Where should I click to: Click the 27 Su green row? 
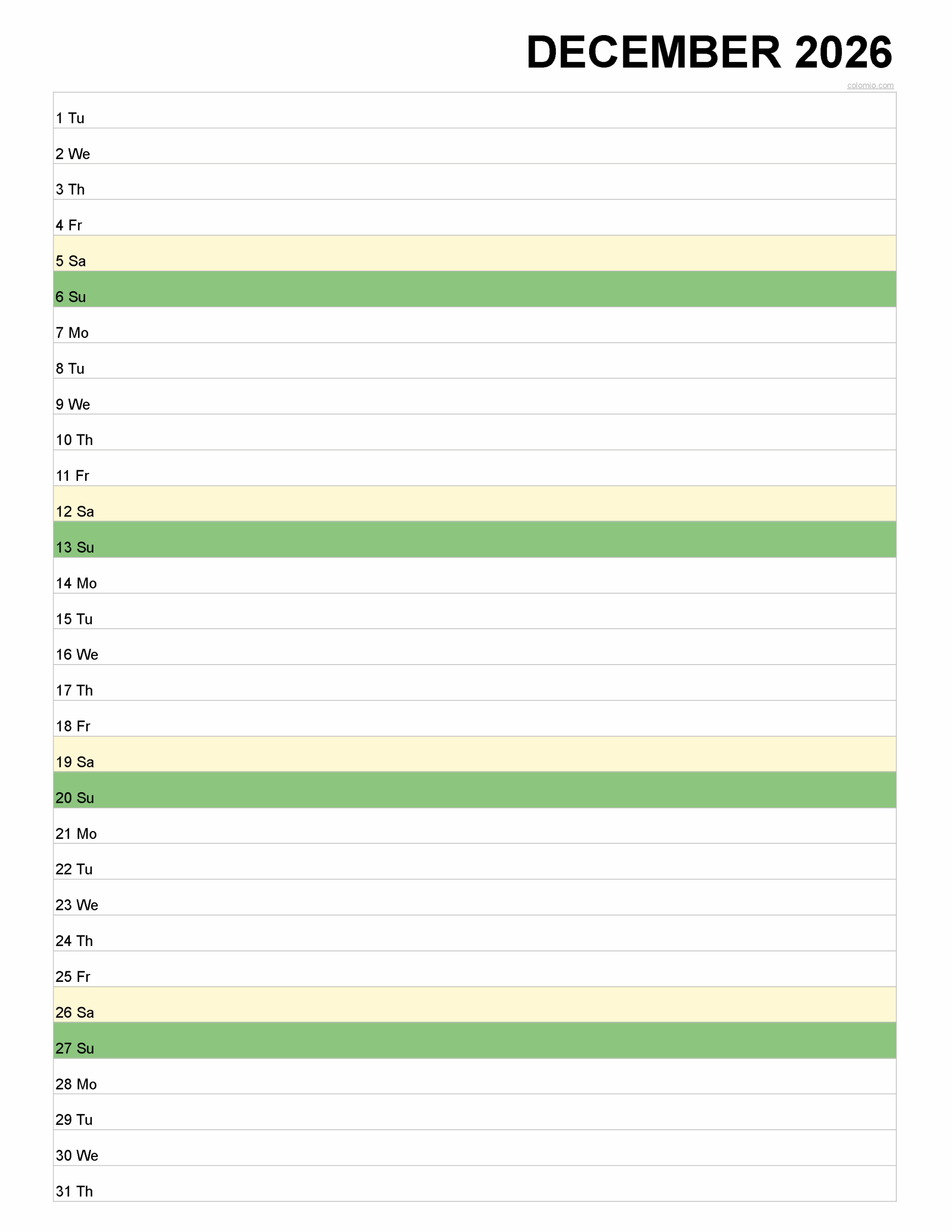pos(475,1041)
